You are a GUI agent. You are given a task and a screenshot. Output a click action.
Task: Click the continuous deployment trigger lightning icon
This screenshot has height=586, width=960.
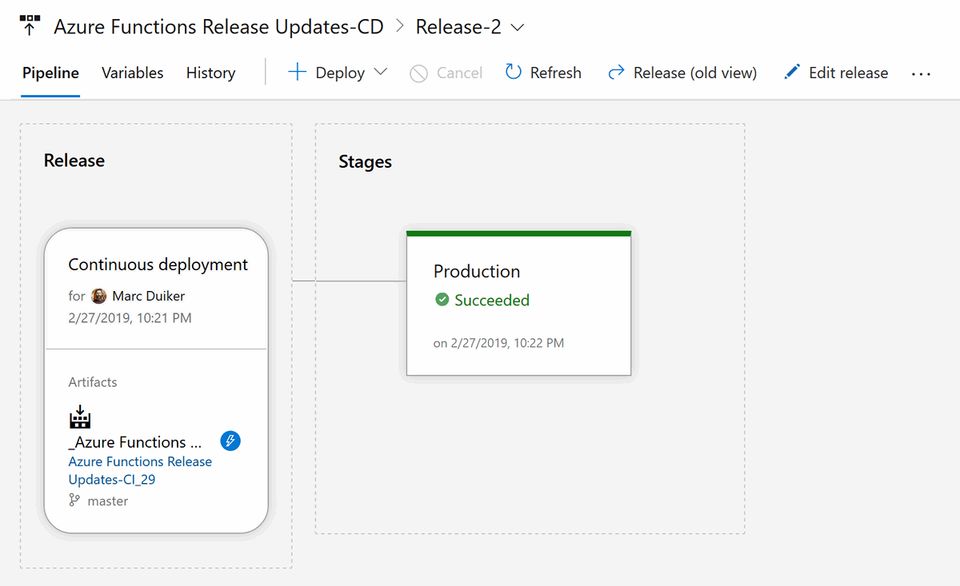[230, 441]
